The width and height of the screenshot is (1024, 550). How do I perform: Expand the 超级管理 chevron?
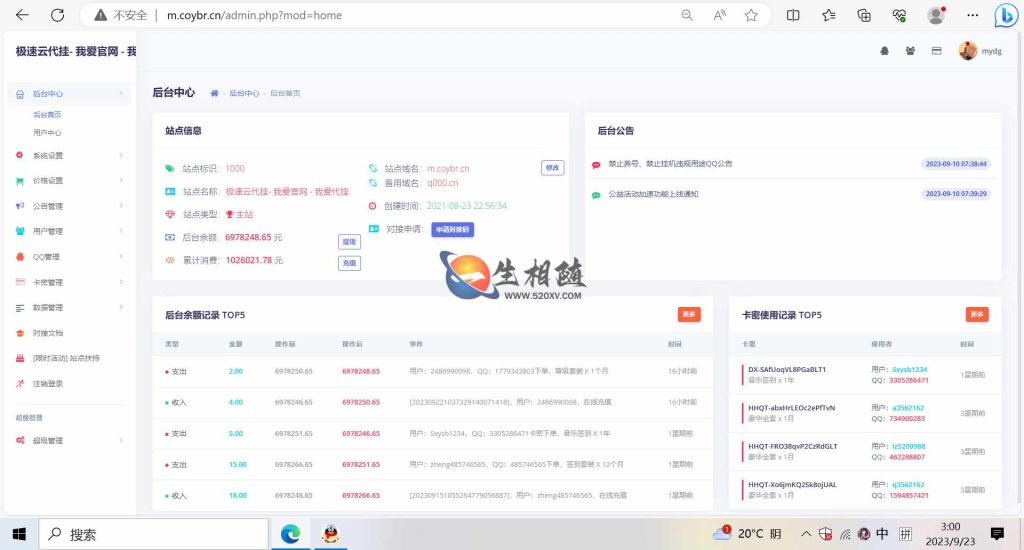tap(121, 440)
